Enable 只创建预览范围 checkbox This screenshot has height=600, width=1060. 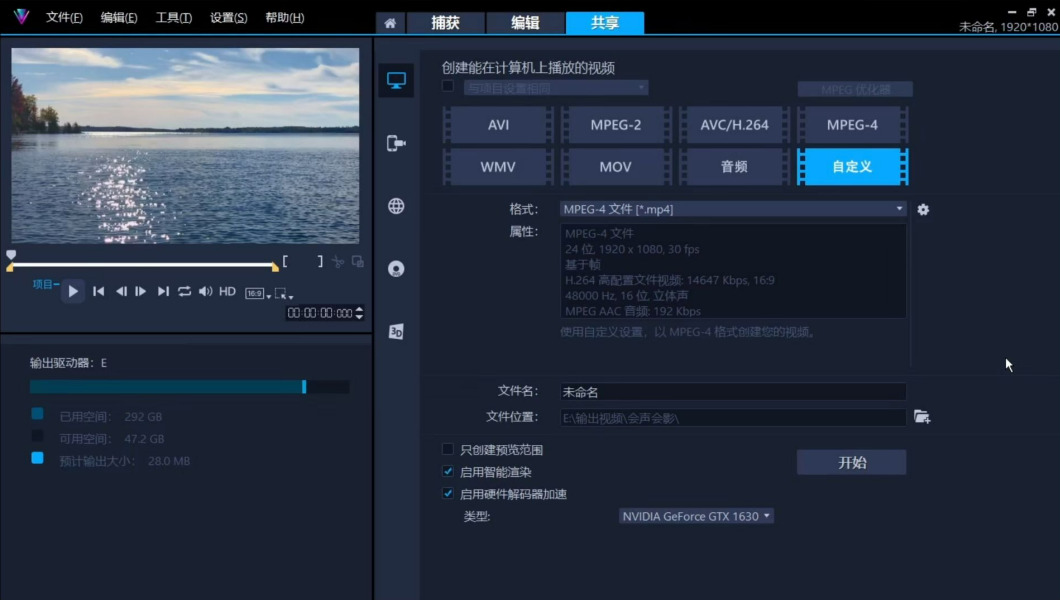point(448,450)
